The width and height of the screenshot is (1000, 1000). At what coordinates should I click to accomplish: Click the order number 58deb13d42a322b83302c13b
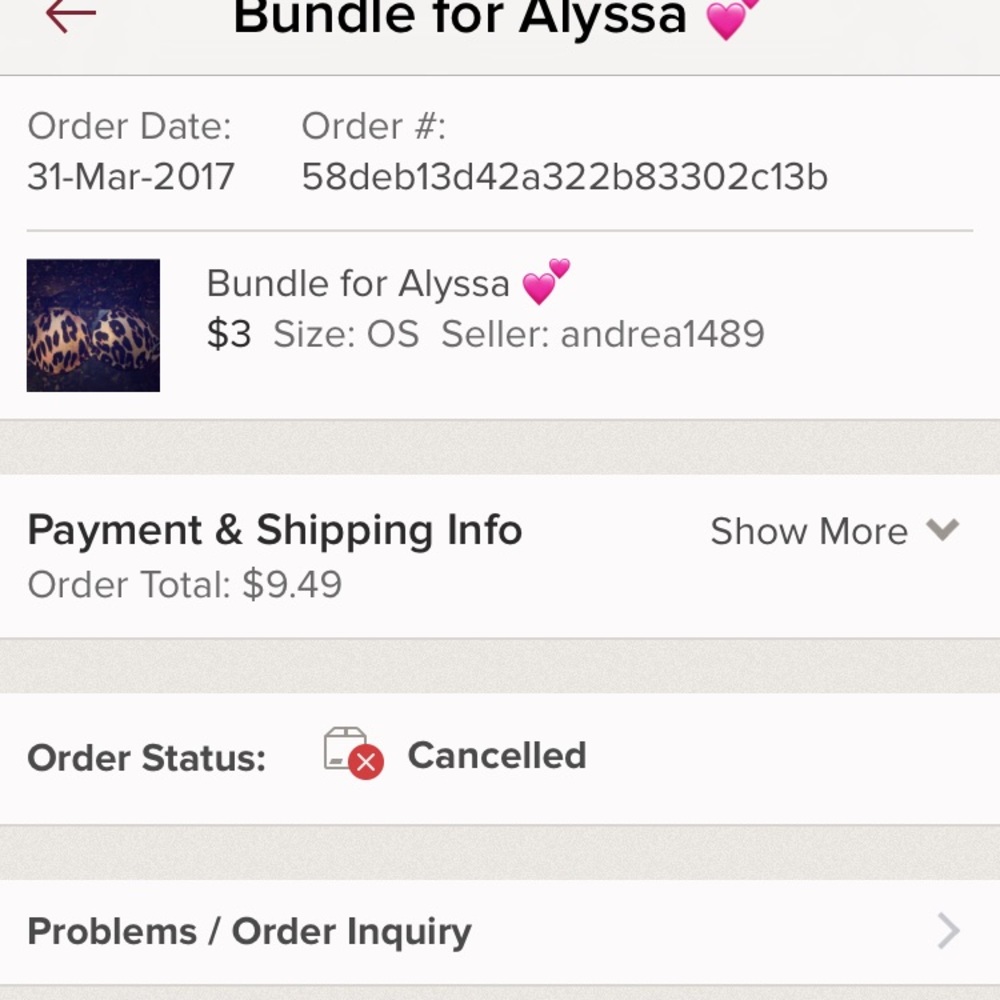click(x=564, y=177)
